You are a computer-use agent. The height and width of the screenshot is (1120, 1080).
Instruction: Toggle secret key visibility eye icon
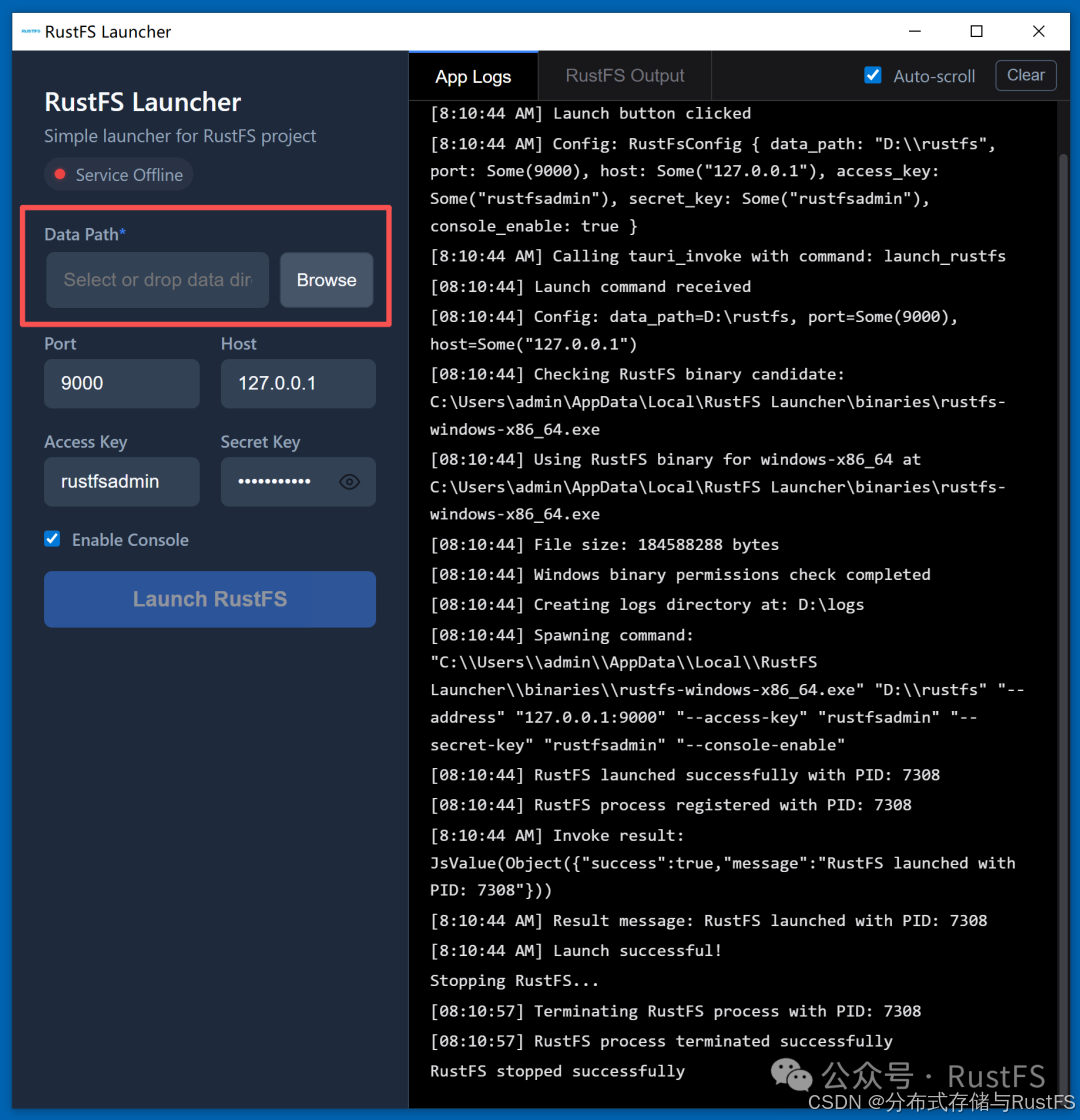point(349,482)
